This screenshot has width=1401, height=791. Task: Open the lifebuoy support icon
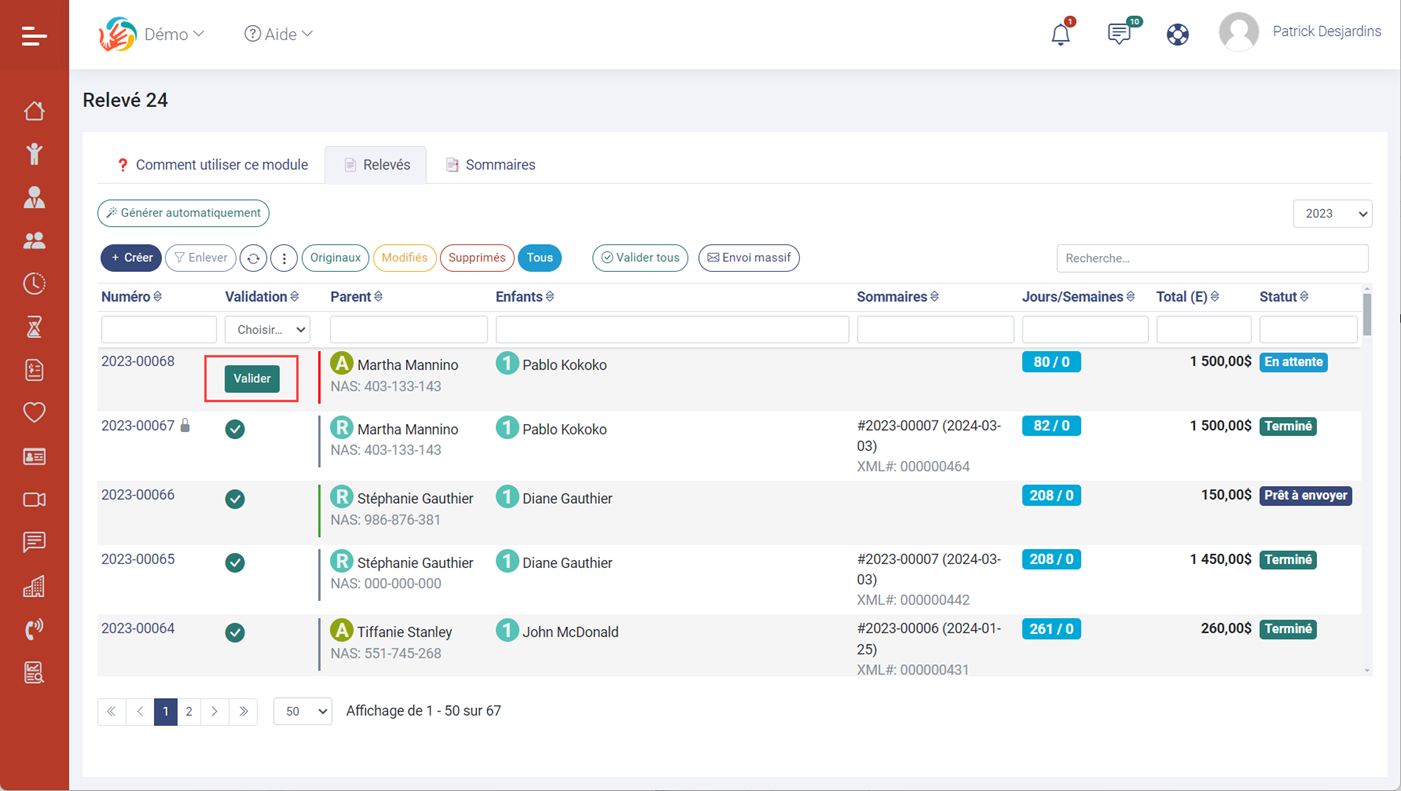pyautogui.click(x=1178, y=34)
